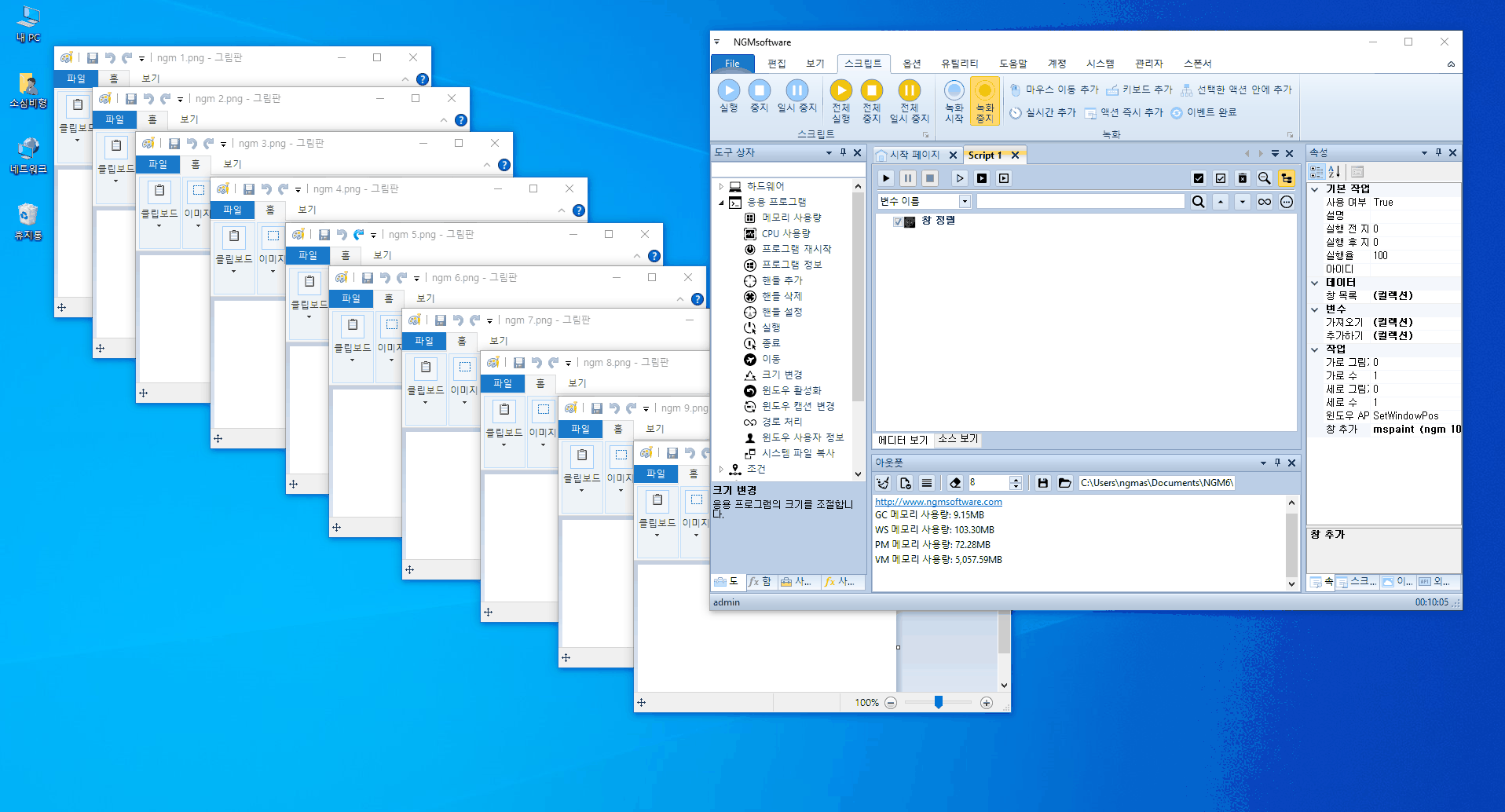This screenshot has height=812, width=1505.
Task: Collapse the 기본 작업 property group
Action: 1315,189
